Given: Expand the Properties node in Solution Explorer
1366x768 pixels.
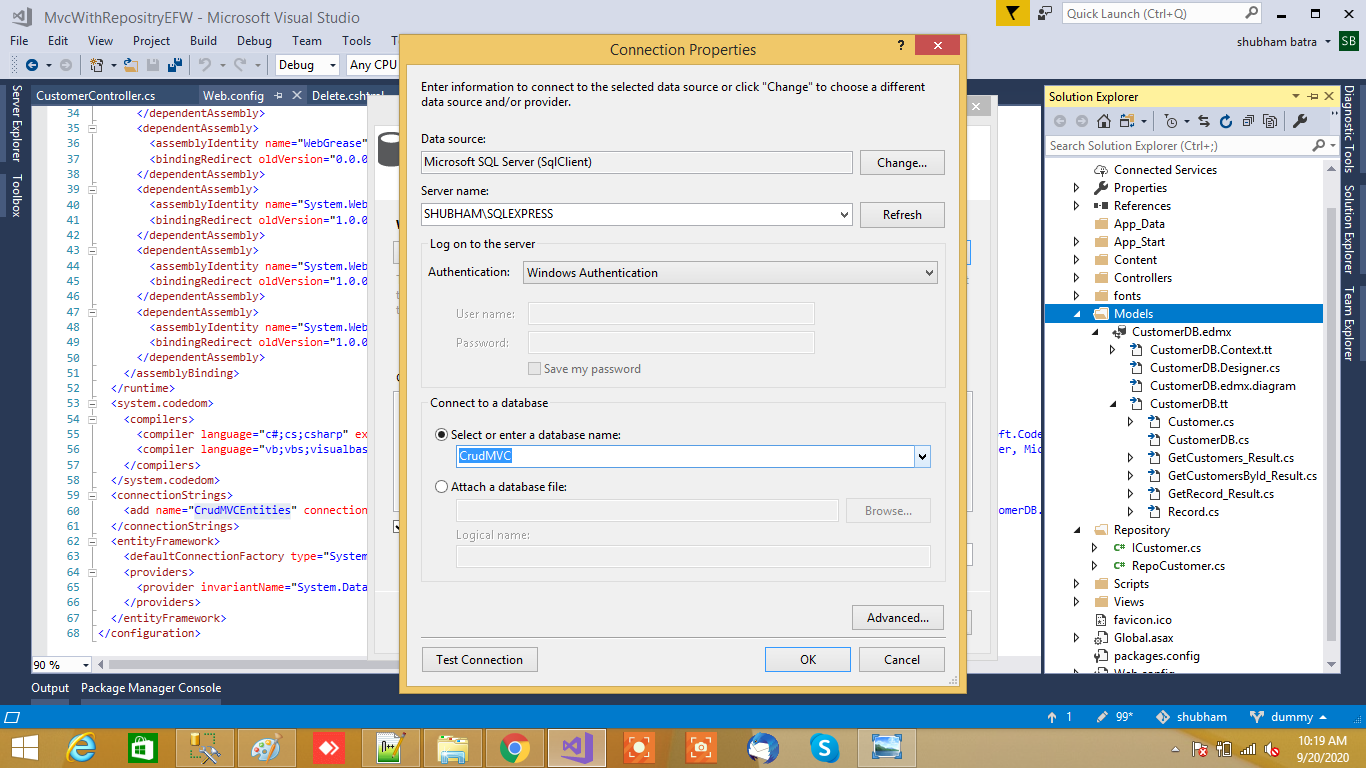Looking at the screenshot, I should pos(1077,188).
